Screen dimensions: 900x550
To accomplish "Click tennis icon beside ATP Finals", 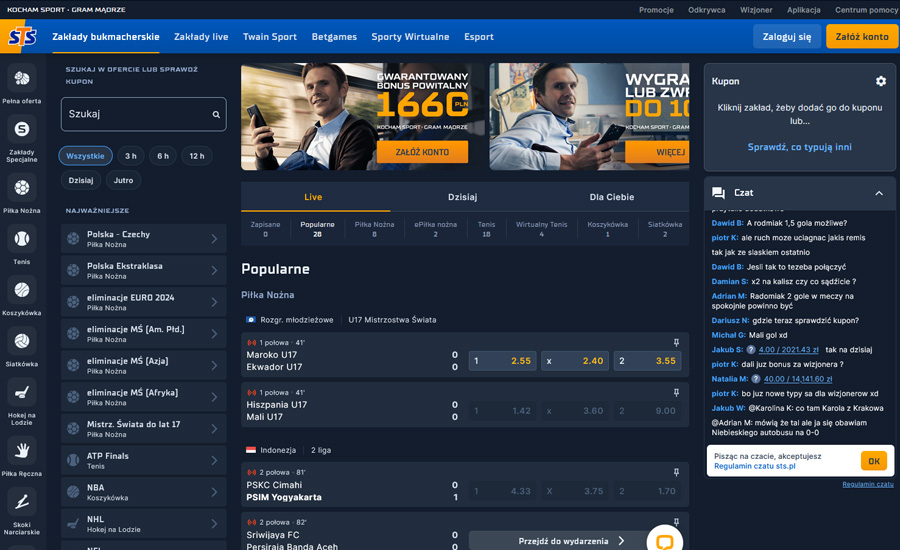I will [x=73, y=460].
